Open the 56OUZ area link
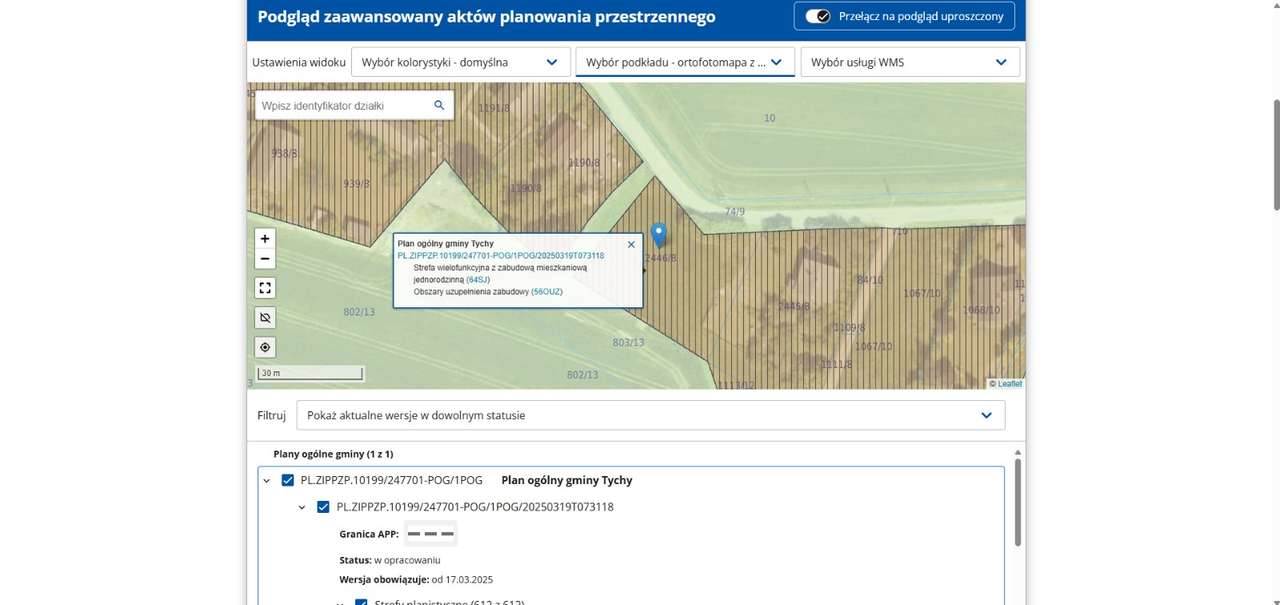Image resolution: width=1280 pixels, height=605 pixels. tap(547, 292)
